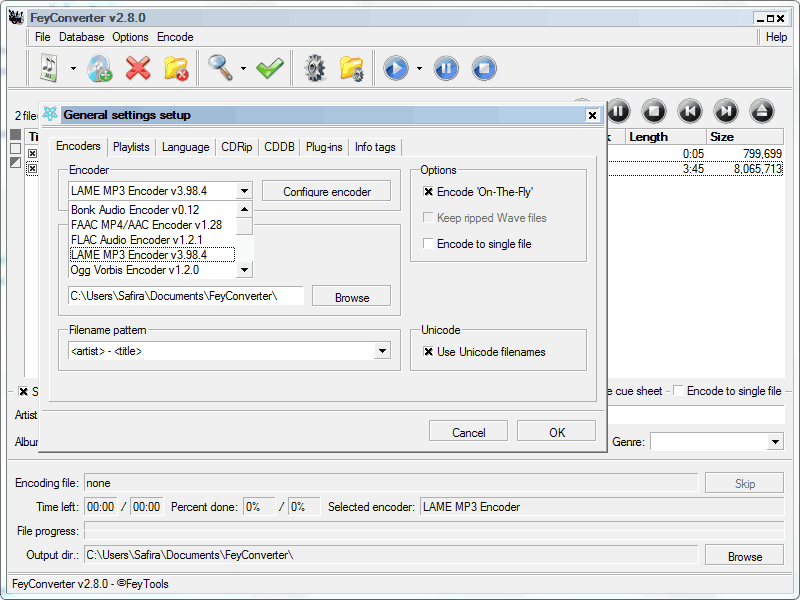The height and width of the screenshot is (600, 800).
Task: Click the folder-with-gear encoder configuration icon
Action: pyautogui.click(x=352, y=68)
